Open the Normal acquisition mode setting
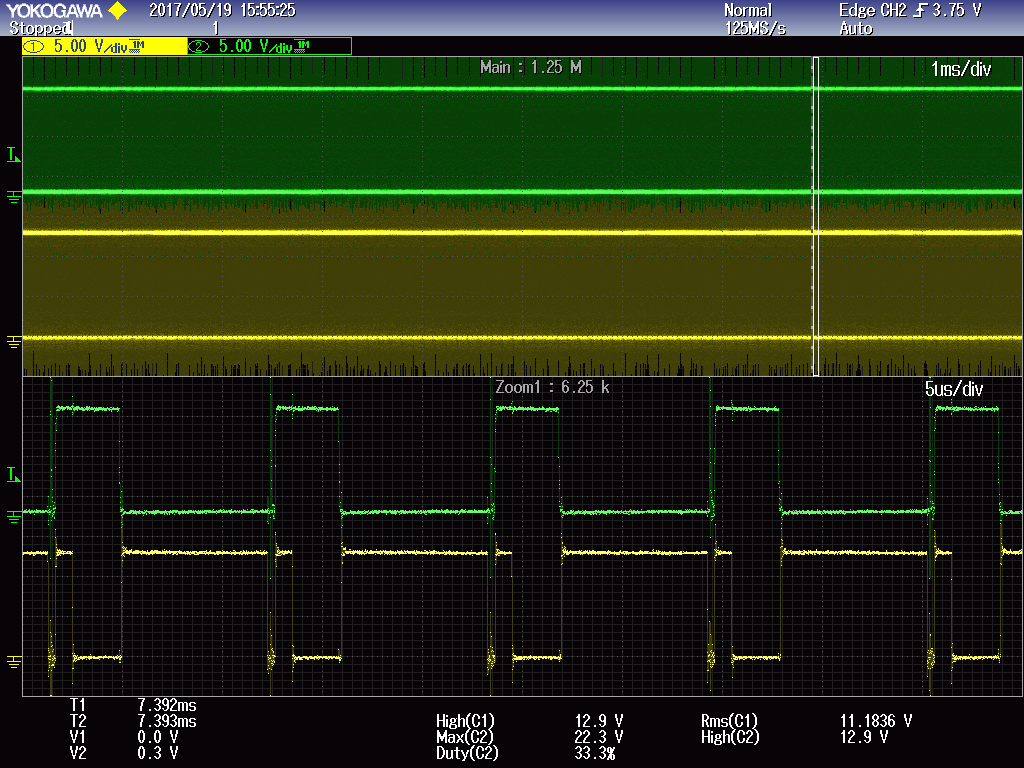The image size is (1024, 768). [748, 10]
